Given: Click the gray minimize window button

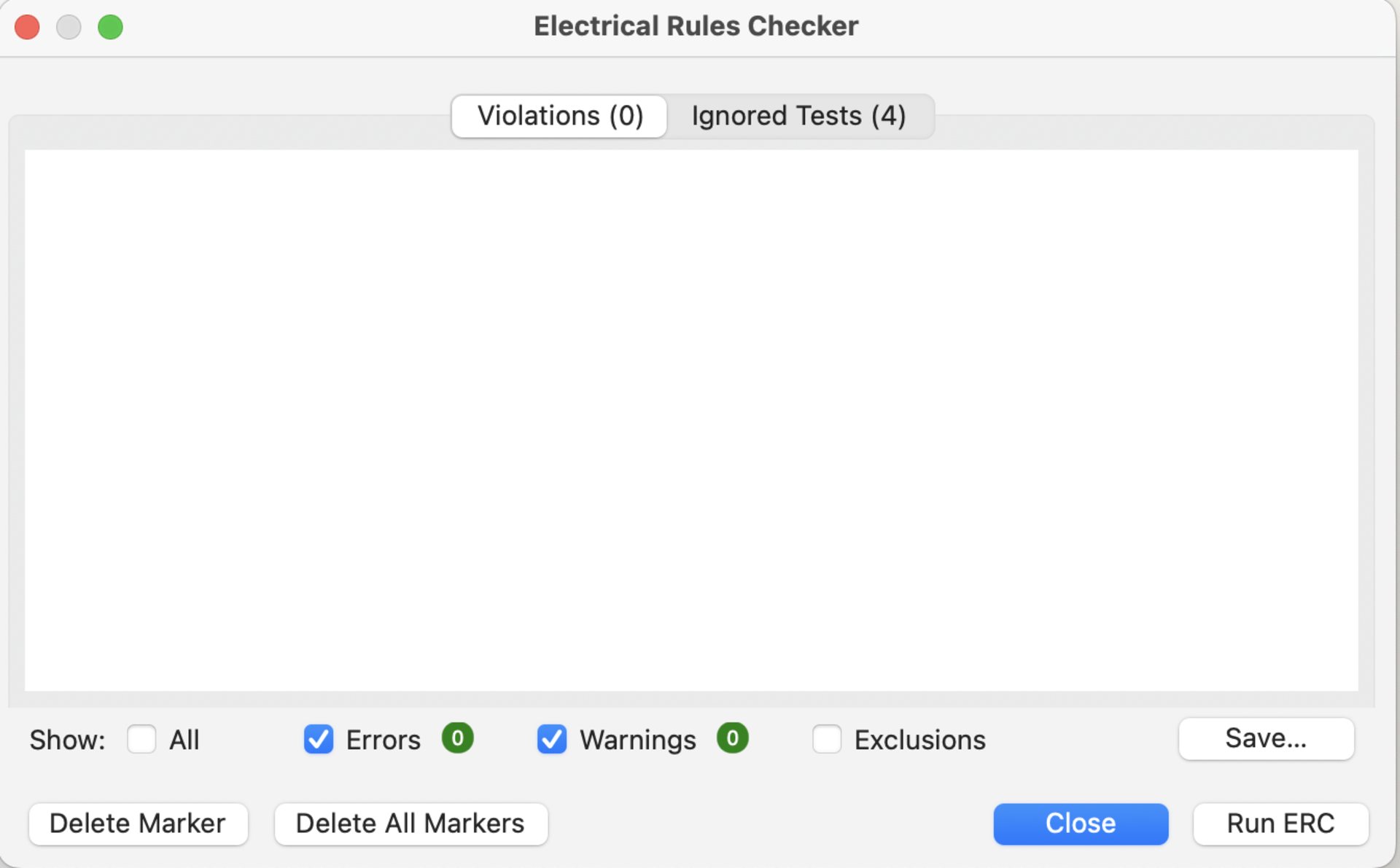Looking at the screenshot, I should pos(69,27).
